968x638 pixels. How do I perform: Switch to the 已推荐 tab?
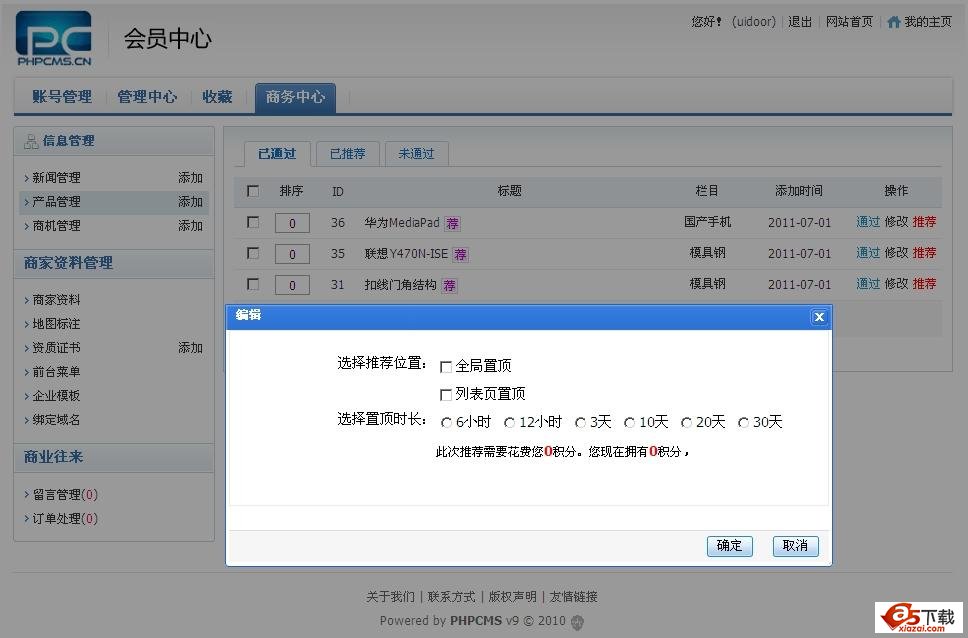point(348,154)
